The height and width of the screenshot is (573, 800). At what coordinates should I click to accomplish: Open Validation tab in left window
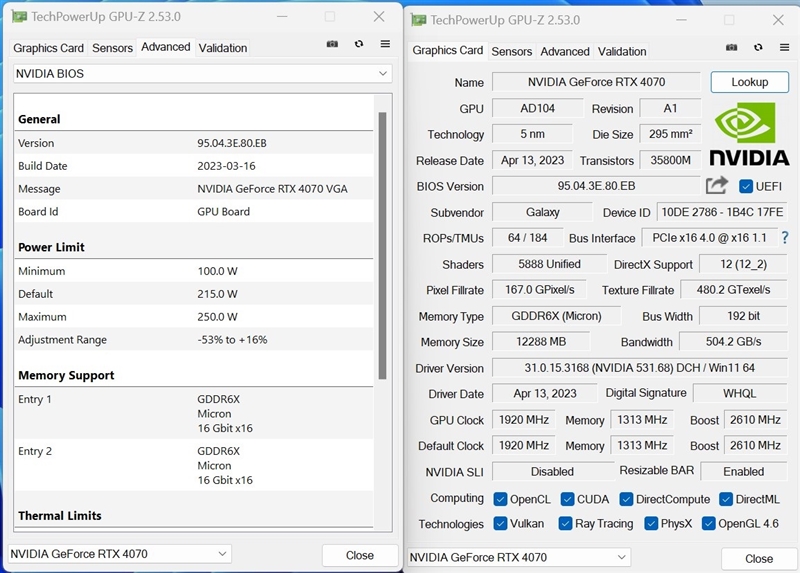pos(222,48)
